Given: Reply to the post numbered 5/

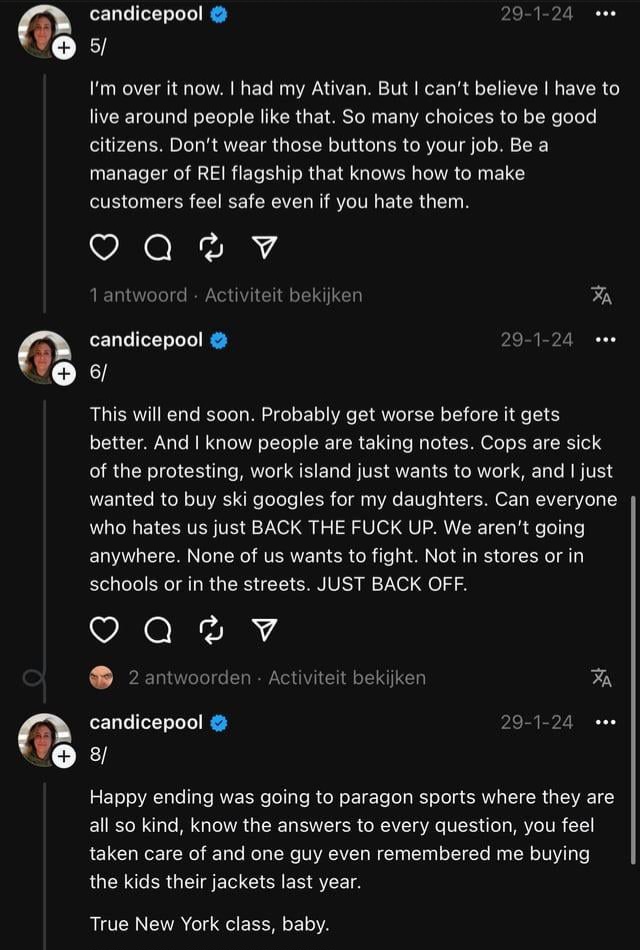Looking at the screenshot, I should 158,248.
